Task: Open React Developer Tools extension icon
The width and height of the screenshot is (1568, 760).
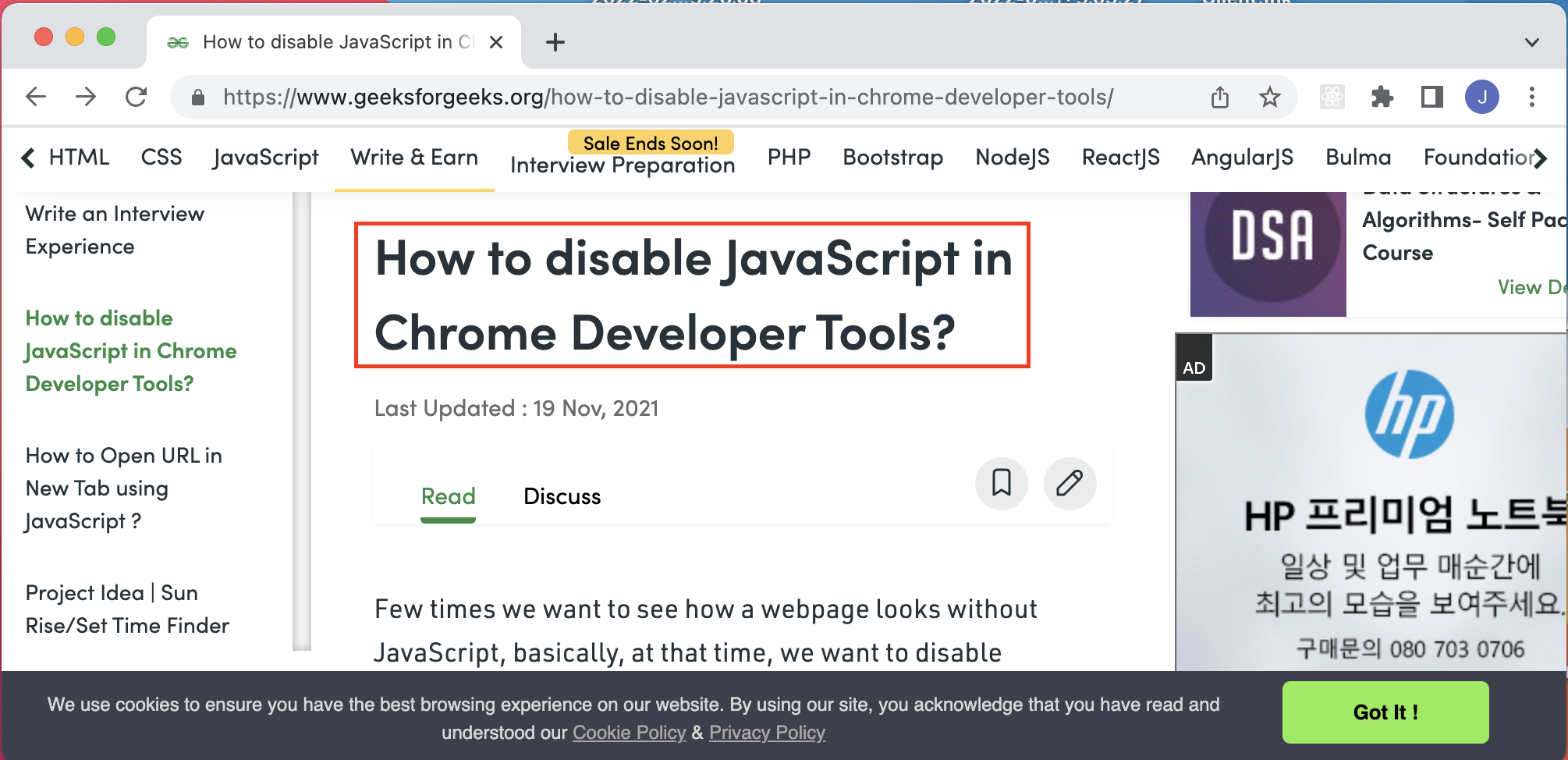Action: point(1332,97)
